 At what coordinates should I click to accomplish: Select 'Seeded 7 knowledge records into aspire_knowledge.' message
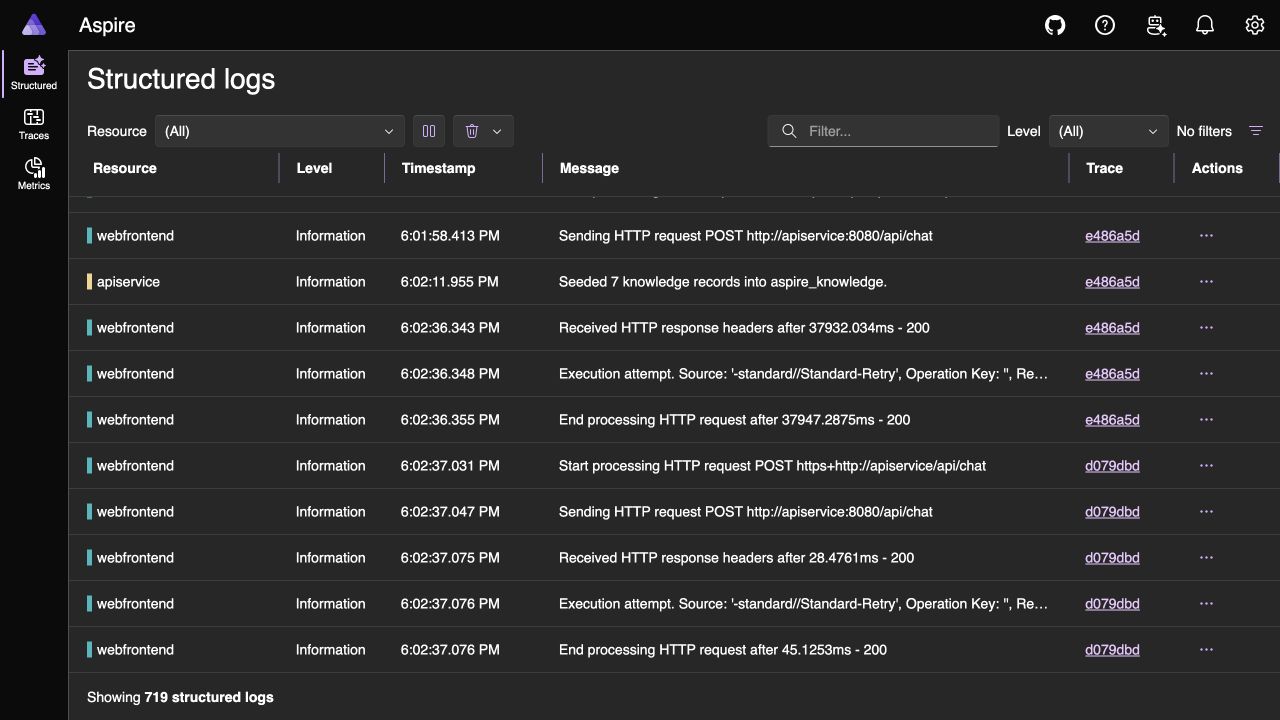coord(723,282)
